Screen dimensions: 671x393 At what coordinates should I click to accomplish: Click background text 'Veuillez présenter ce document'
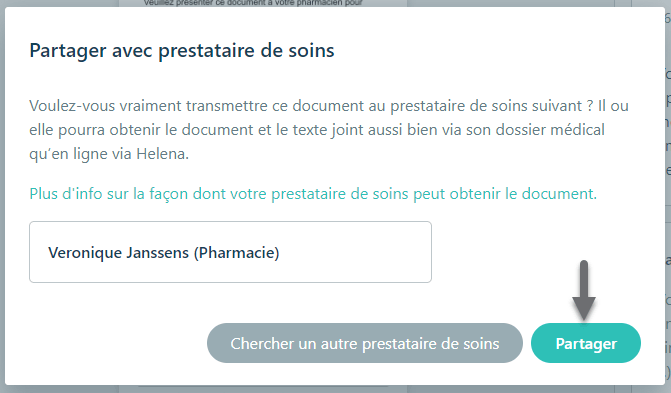pyautogui.click(x=252, y=3)
